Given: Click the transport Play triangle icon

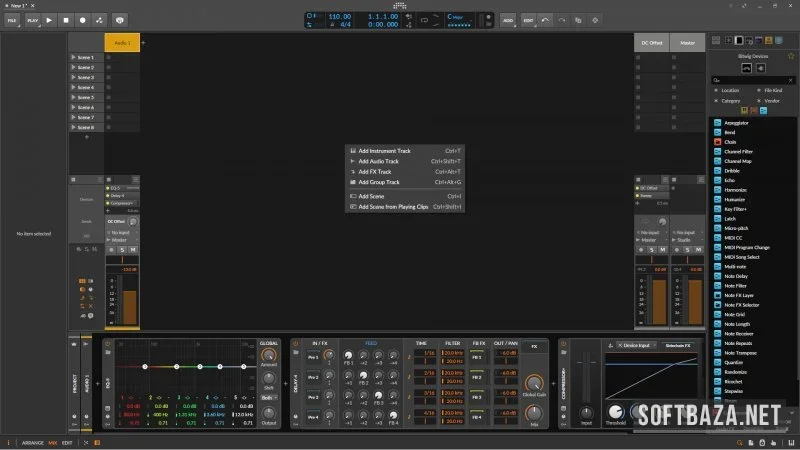Looking at the screenshot, I should point(50,19).
